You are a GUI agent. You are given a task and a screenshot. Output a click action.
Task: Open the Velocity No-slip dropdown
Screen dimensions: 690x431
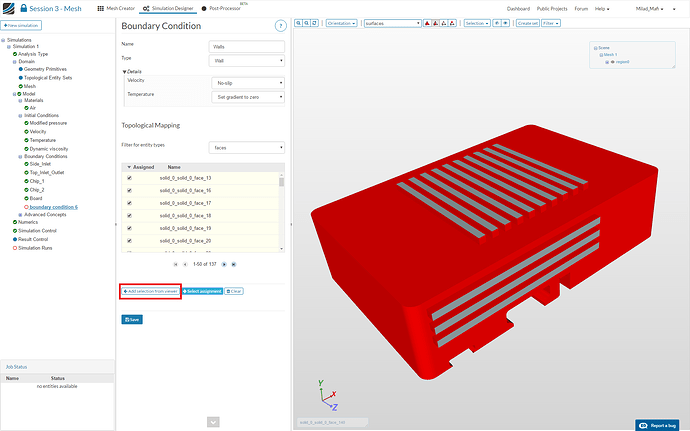(248, 82)
